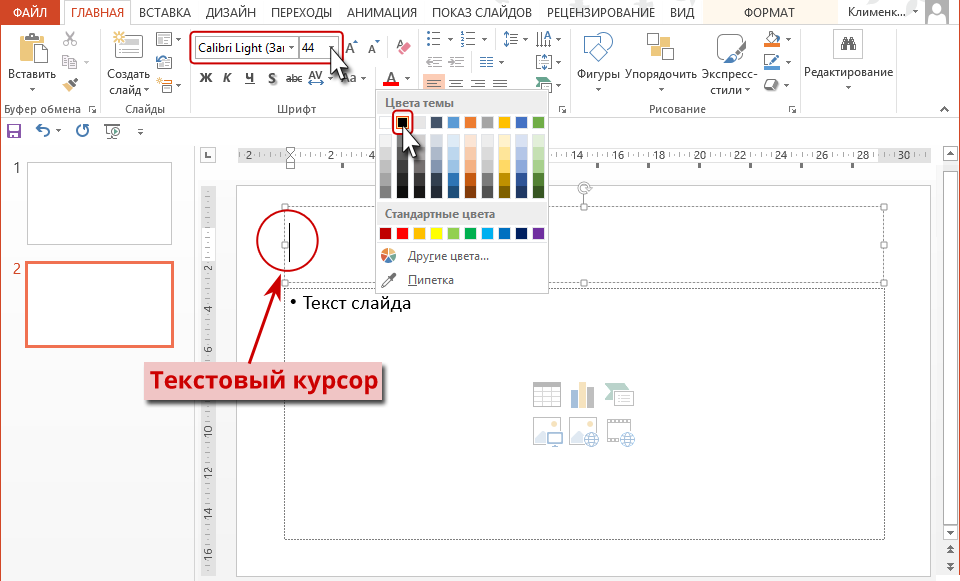The width and height of the screenshot is (960, 581).
Task: Click the Copy icon in Буфер обмена
Action: 69,62
